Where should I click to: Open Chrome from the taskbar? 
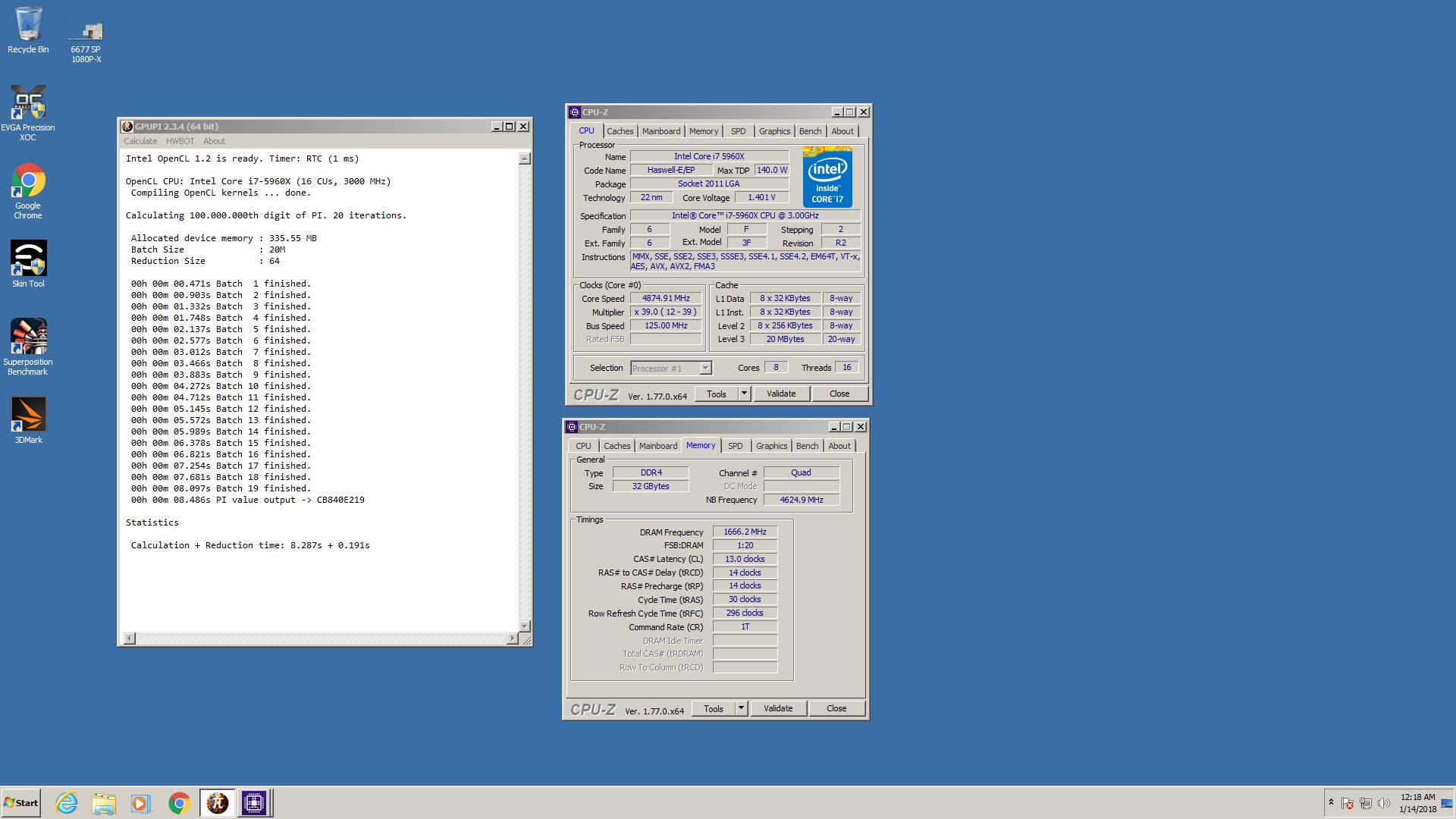pyautogui.click(x=179, y=803)
